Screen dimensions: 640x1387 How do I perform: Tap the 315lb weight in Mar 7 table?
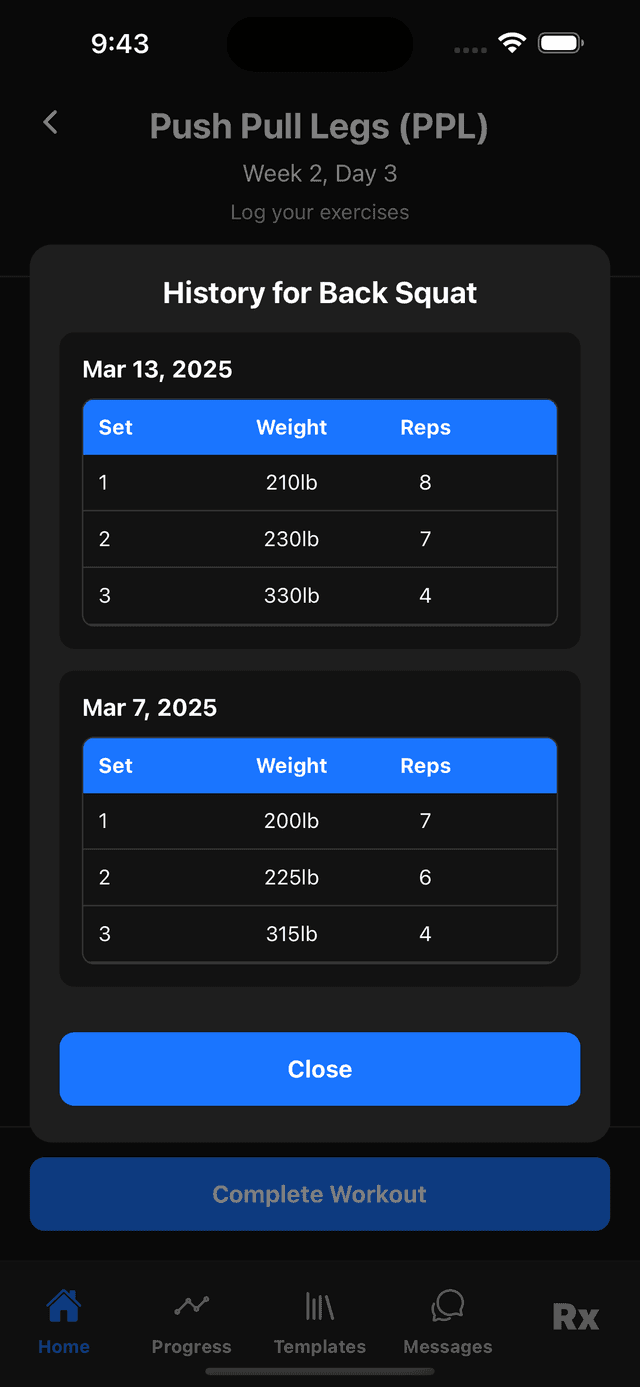click(x=291, y=933)
